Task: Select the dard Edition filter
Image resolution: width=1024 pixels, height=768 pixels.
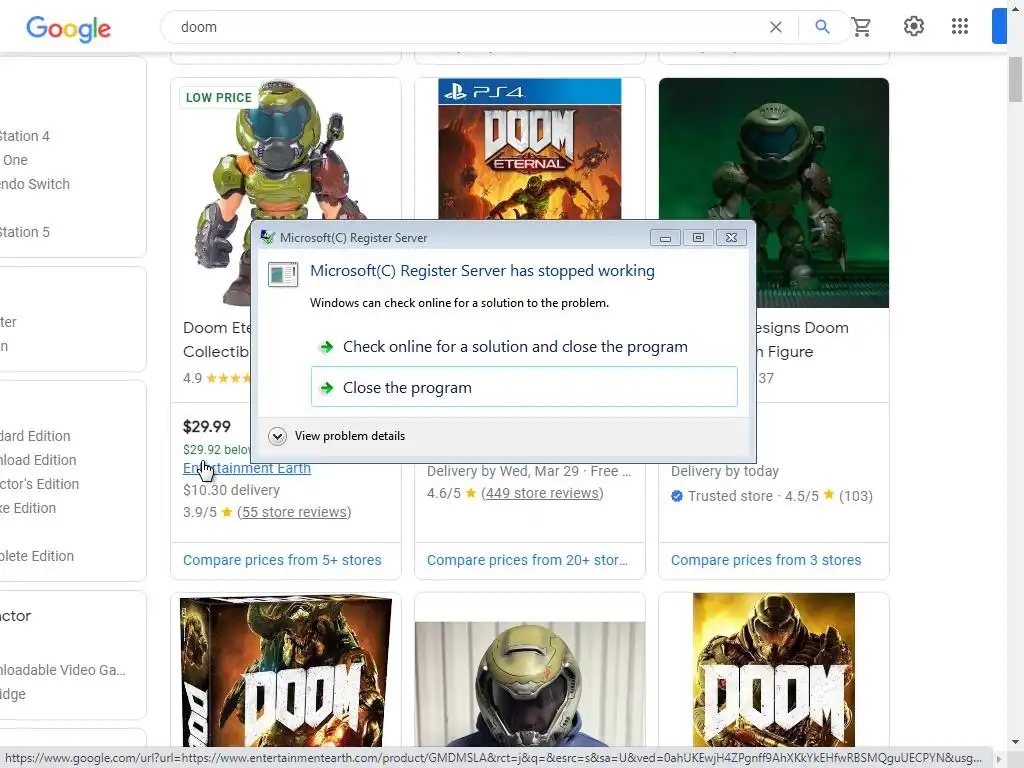Action: click(35, 436)
